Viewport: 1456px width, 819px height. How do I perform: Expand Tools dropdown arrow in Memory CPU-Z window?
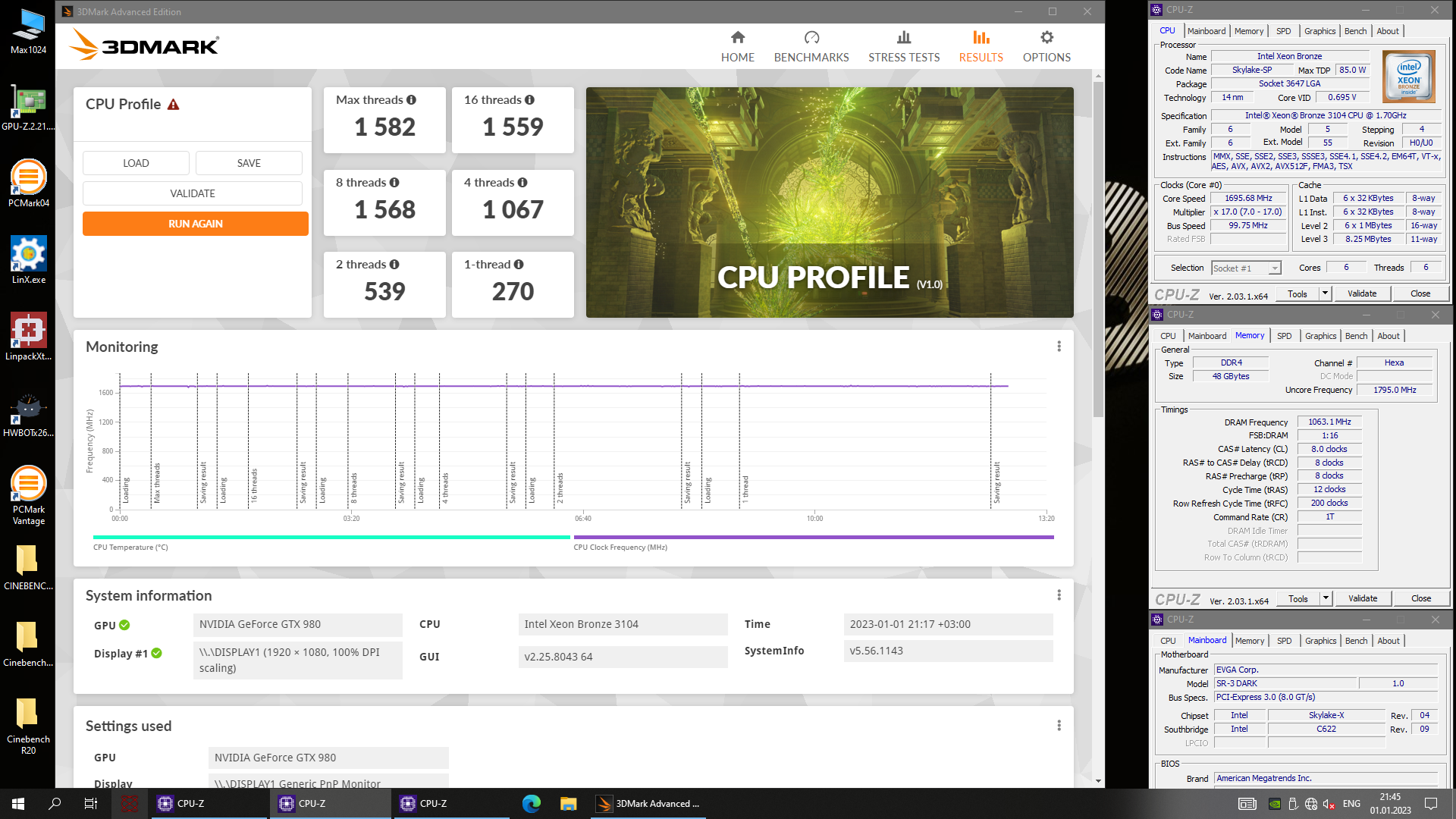pyautogui.click(x=1326, y=598)
